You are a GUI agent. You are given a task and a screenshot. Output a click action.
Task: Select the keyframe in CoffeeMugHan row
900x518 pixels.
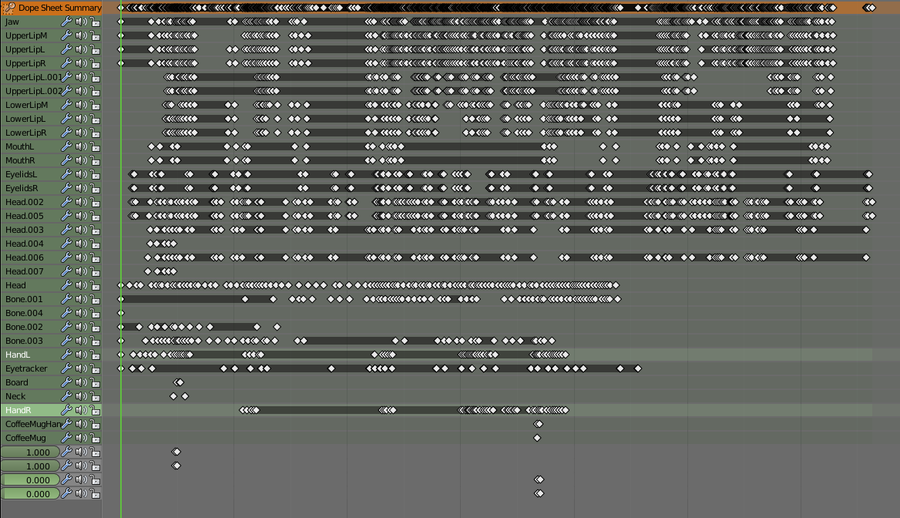pyautogui.click(x=538, y=424)
